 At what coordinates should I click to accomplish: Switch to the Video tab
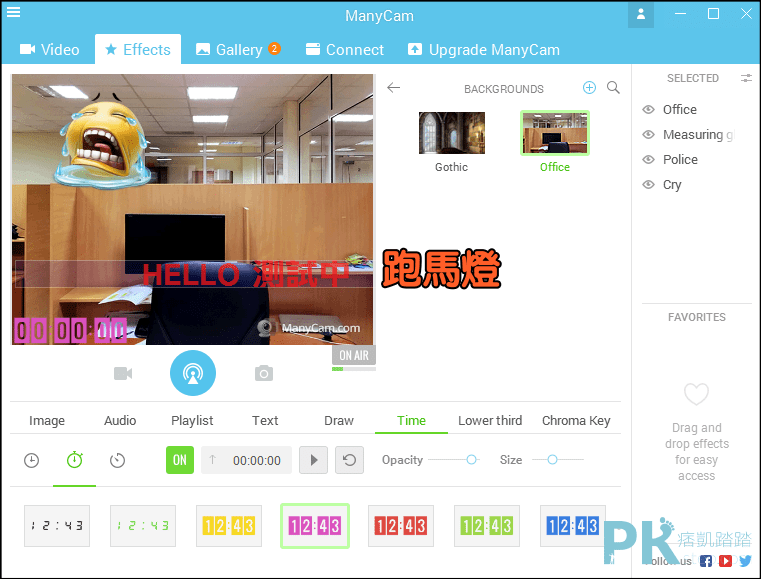[x=50, y=50]
